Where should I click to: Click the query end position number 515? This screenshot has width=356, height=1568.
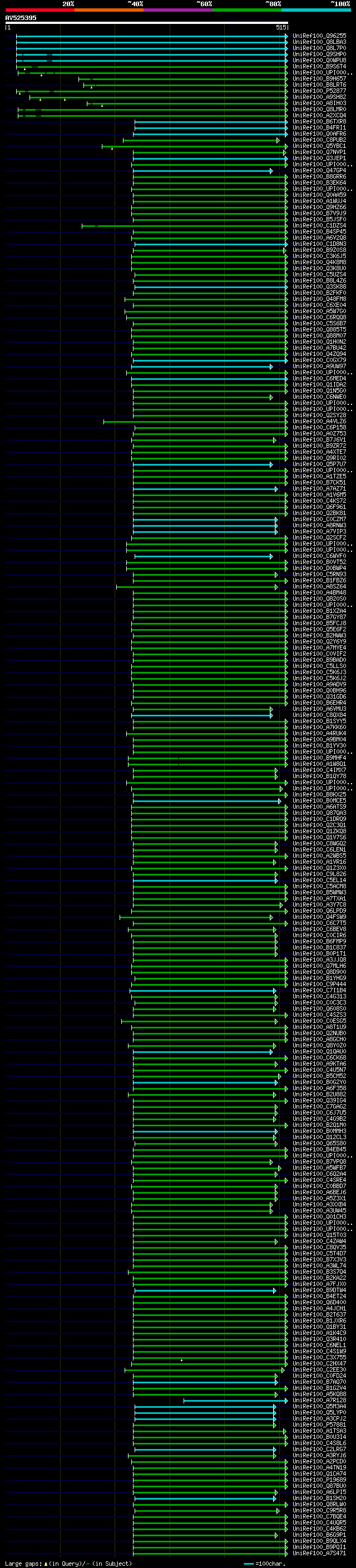pos(280,27)
